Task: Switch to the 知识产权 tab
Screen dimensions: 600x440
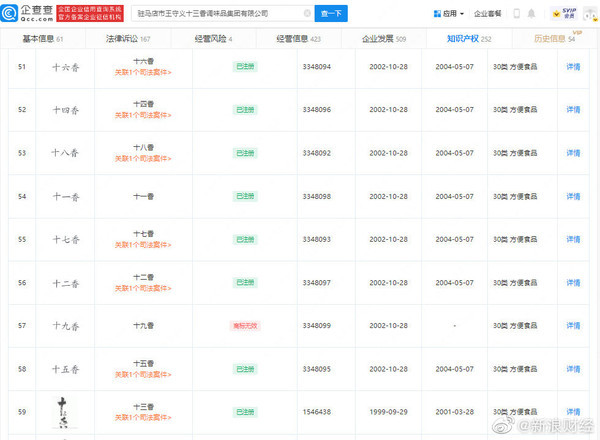Action: tap(469, 39)
